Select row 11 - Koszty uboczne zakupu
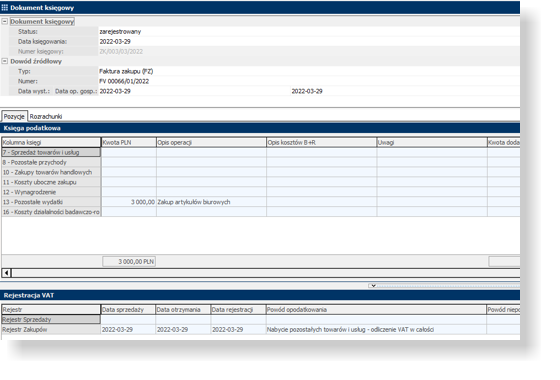 tap(51, 182)
